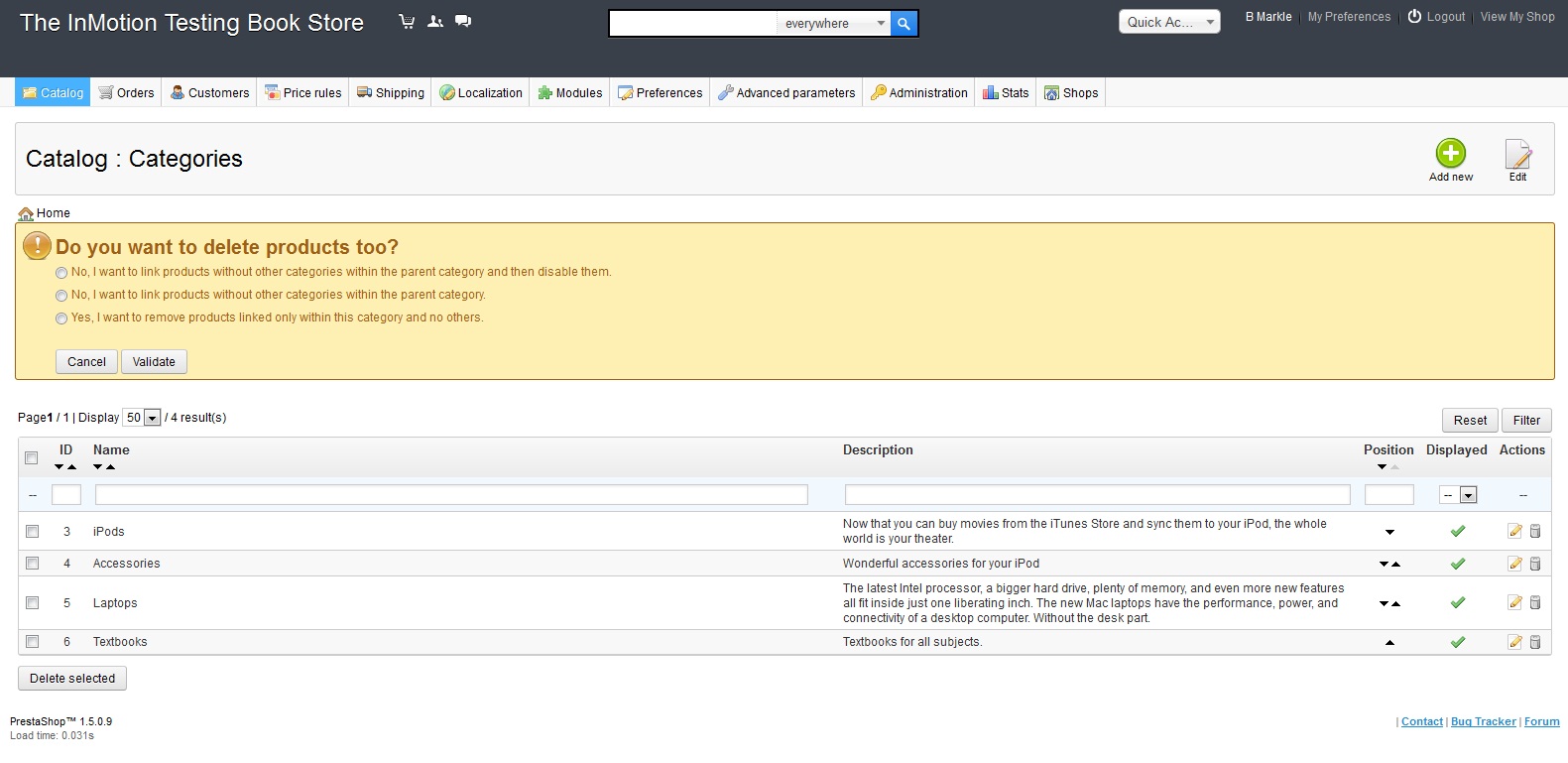The height and width of the screenshot is (763, 1568).
Task: Click the Validate button
Action: pyautogui.click(x=154, y=362)
